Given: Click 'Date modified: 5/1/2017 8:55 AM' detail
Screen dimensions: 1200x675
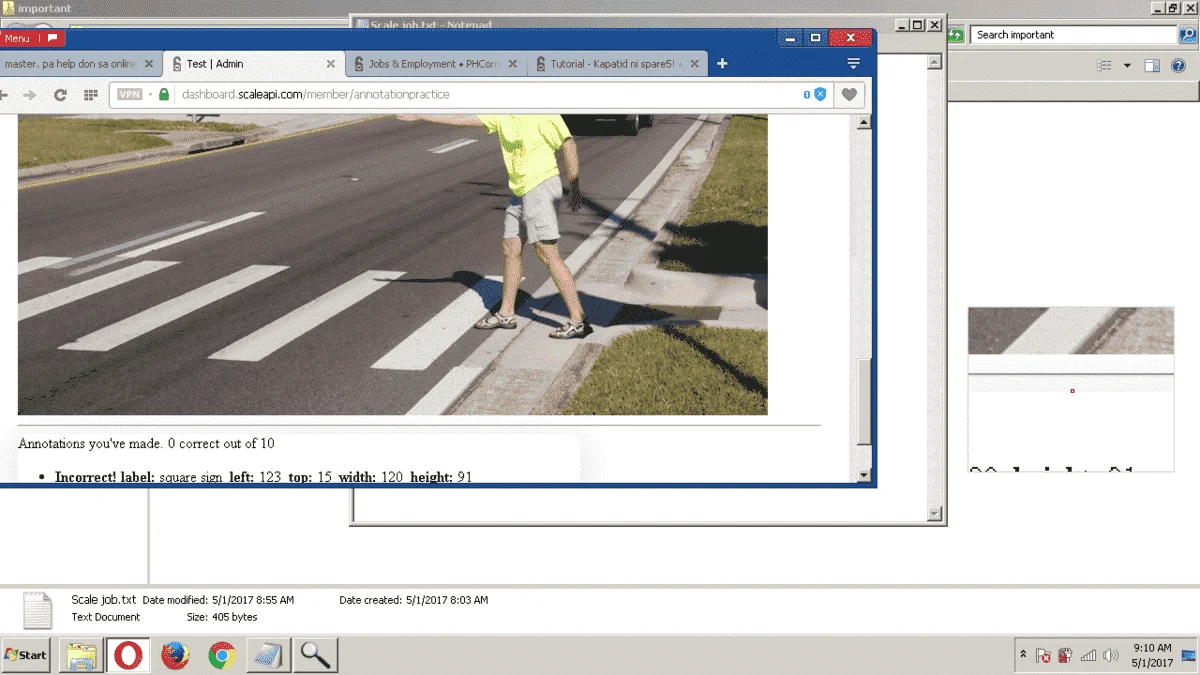Looking at the screenshot, I should pos(218,600).
